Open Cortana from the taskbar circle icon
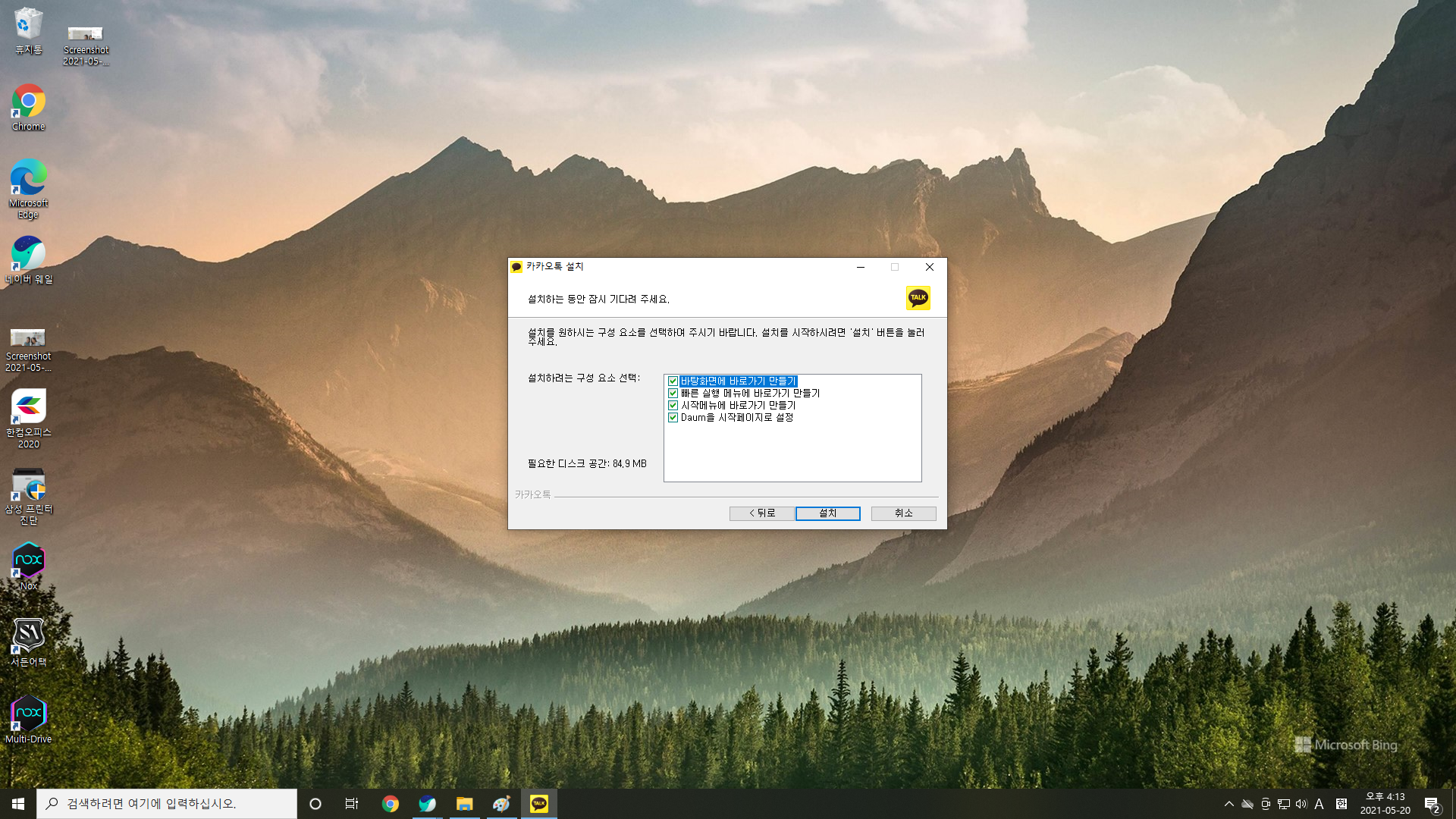1456x819 pixels. (x=315, y=804)
